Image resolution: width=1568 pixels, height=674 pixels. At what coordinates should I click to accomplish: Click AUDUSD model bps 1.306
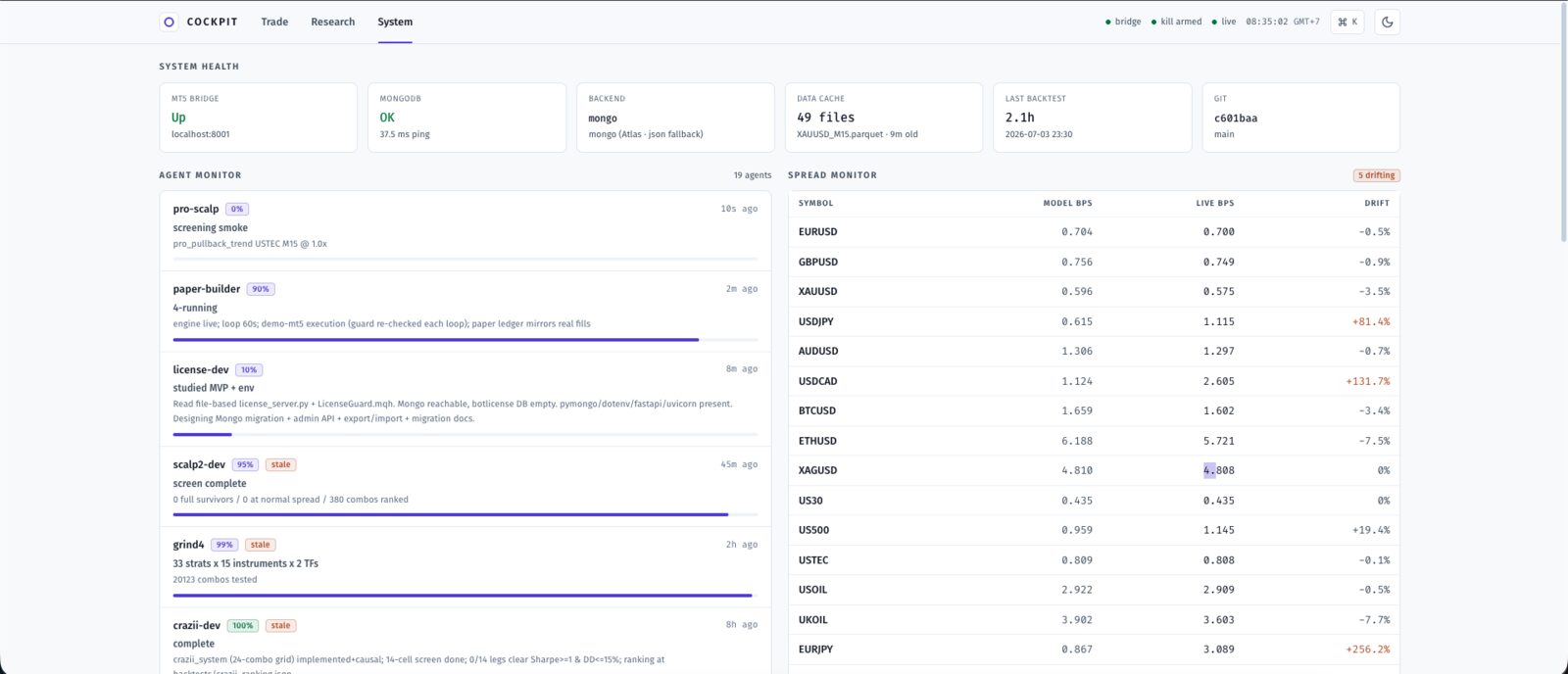pos(1077,351)
